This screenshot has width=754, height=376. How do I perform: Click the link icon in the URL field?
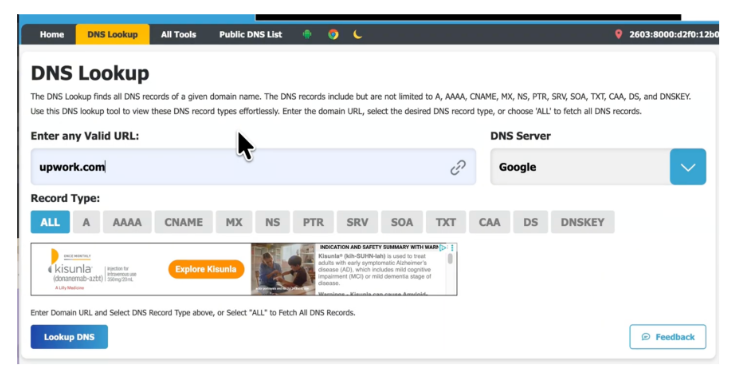click(458, 167)
